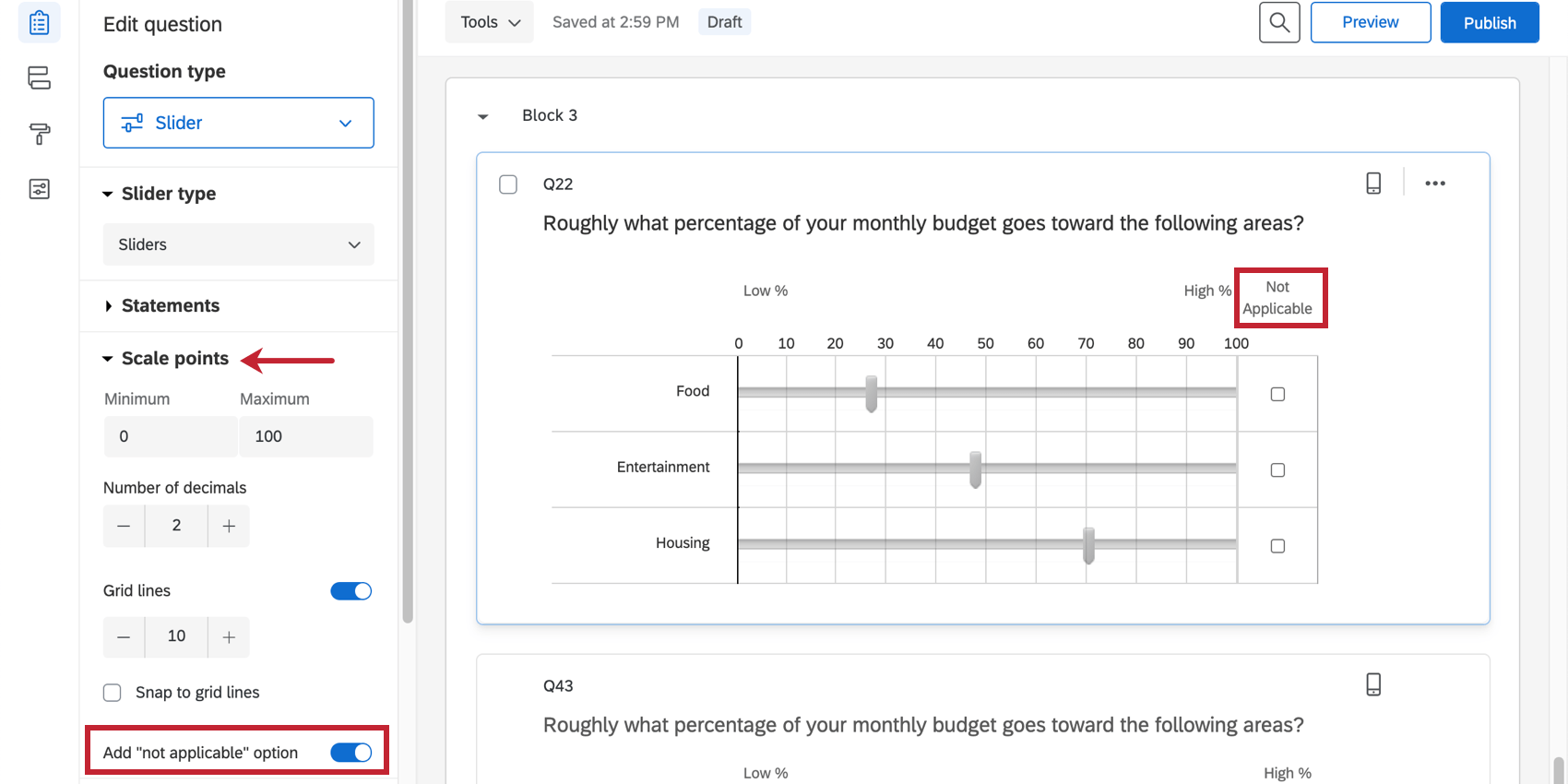
Task: Open the Survey flow sidebar icon
Action: coord(39,78)
